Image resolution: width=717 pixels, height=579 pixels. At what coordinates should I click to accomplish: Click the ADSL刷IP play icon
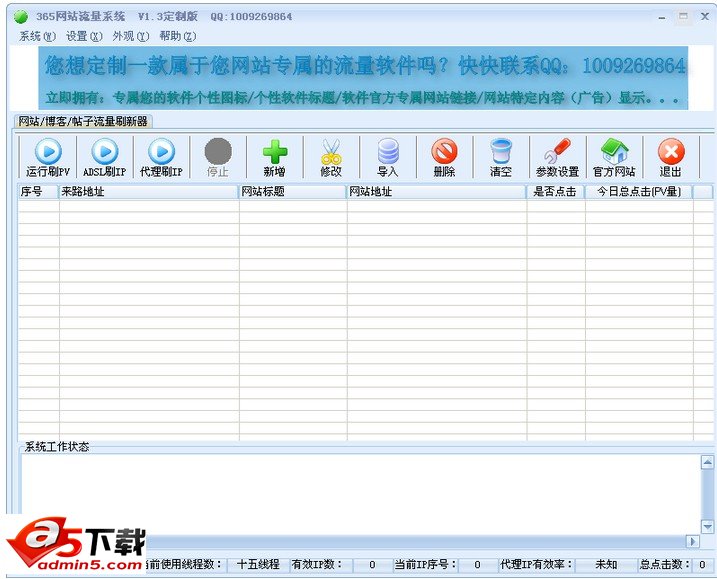tap(105, 151)
